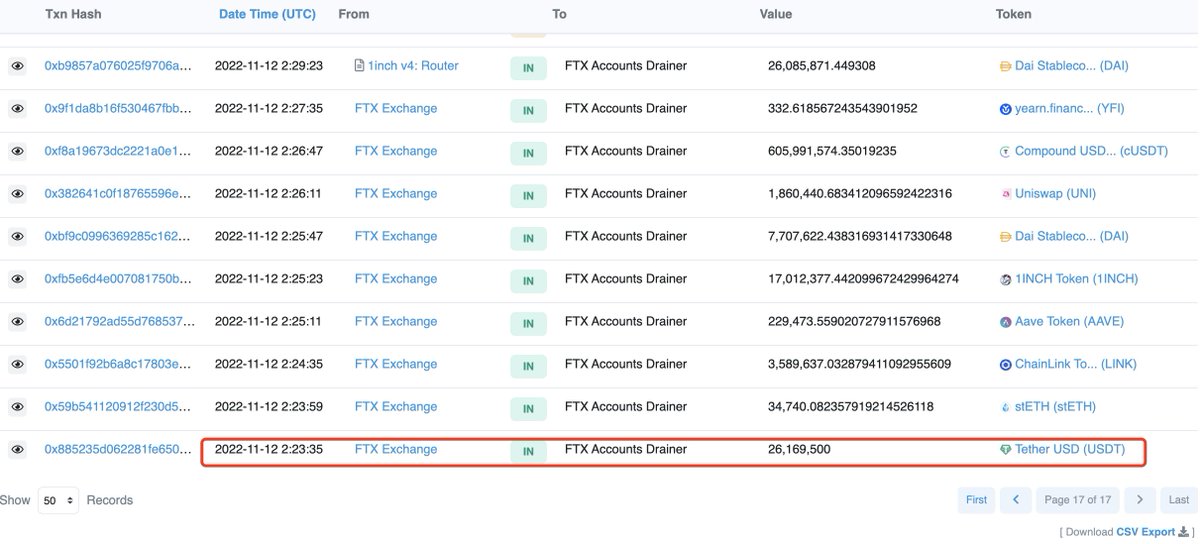Open transaction hash 0x9f1da8b16f530467fbb
Screen dimensions: 1200x544
(117, 108)
